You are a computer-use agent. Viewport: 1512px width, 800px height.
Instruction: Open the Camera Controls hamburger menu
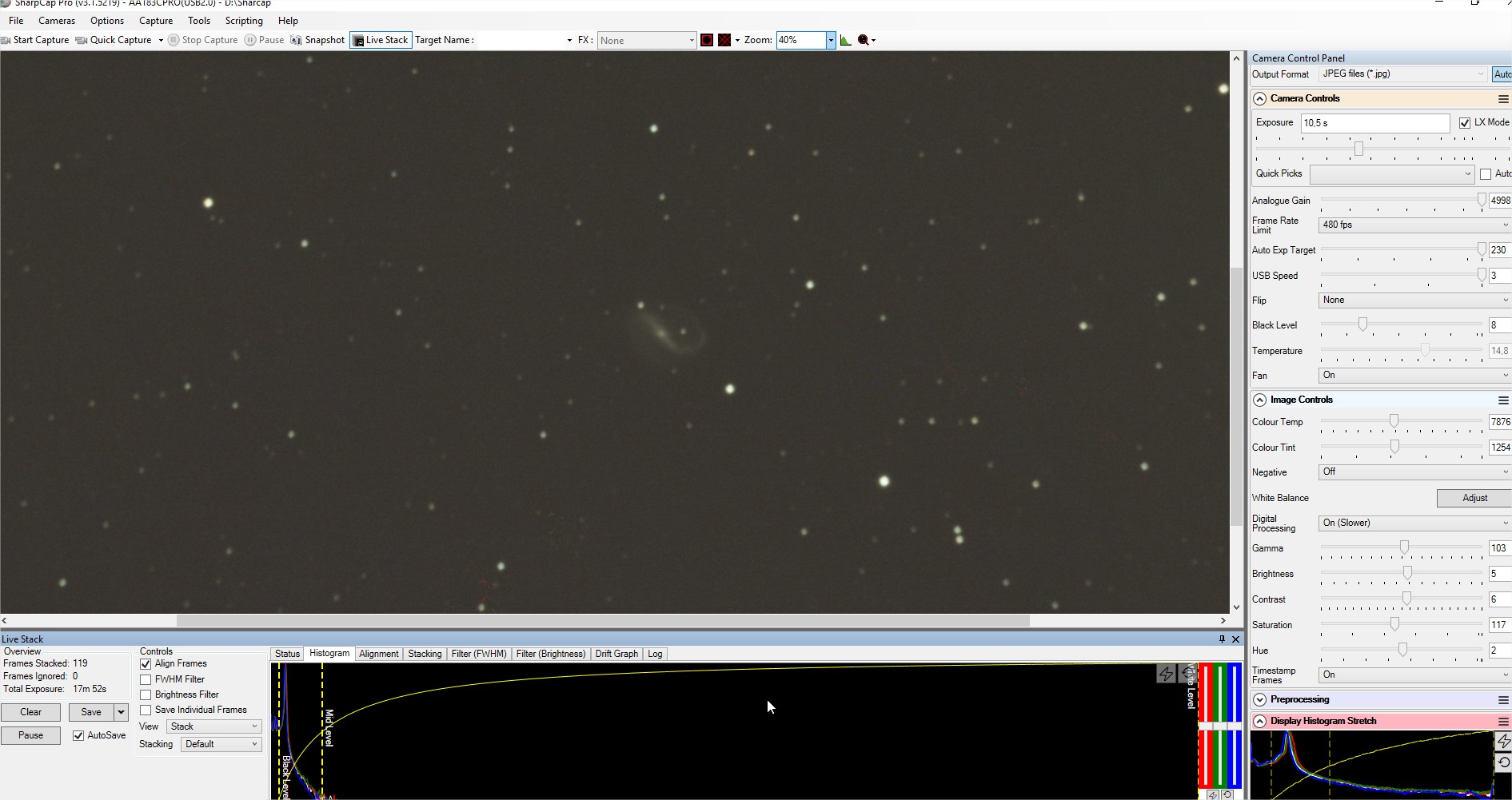tap(1503, 99)
